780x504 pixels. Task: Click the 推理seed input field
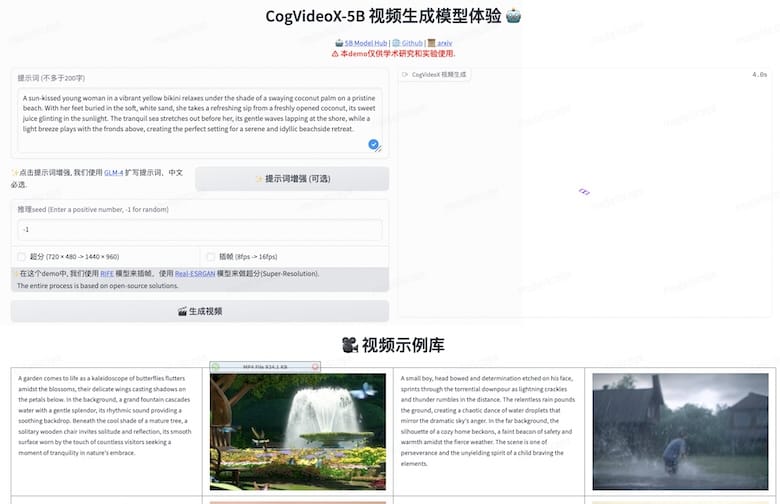tap(200, 230)
